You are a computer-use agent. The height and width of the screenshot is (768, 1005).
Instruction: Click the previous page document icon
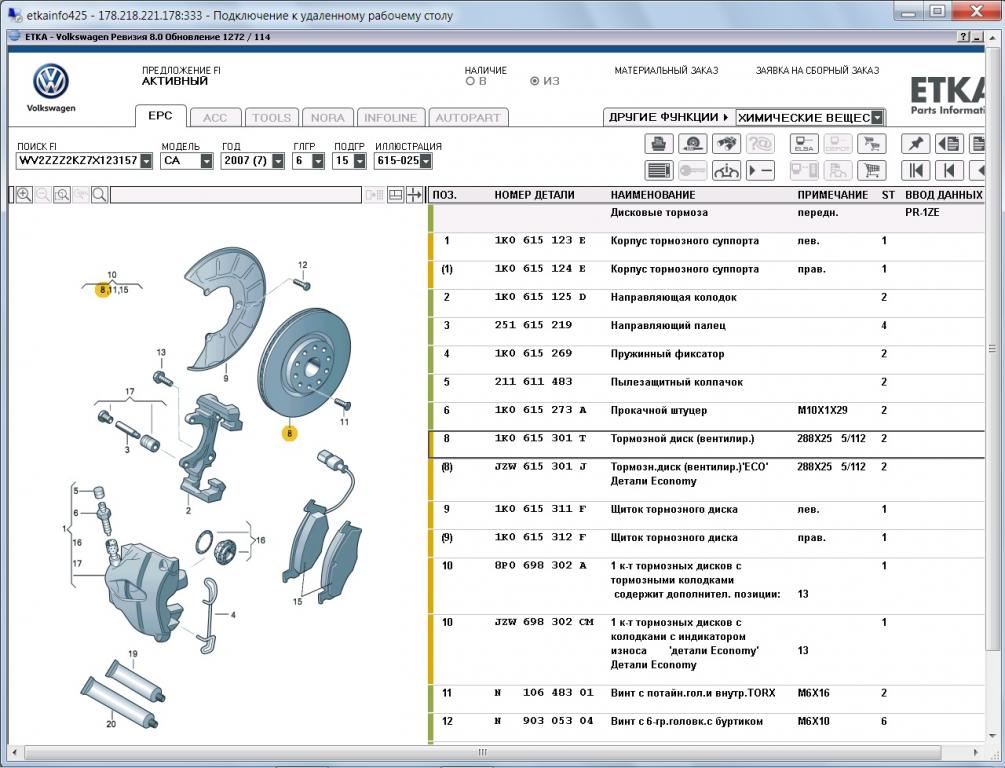click(949, 144)
